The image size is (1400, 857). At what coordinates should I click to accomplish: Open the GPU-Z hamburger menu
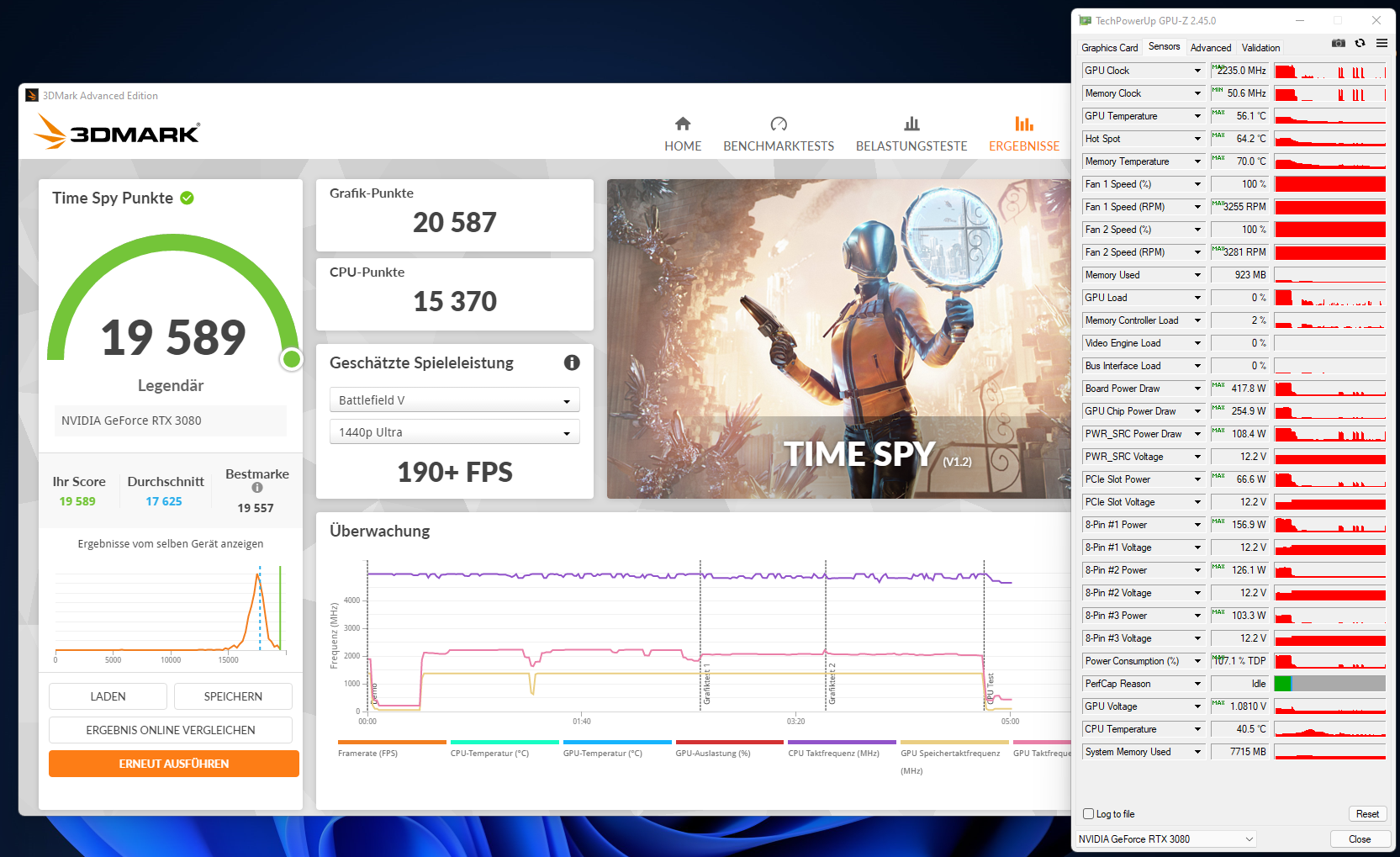coord(1382,43)
